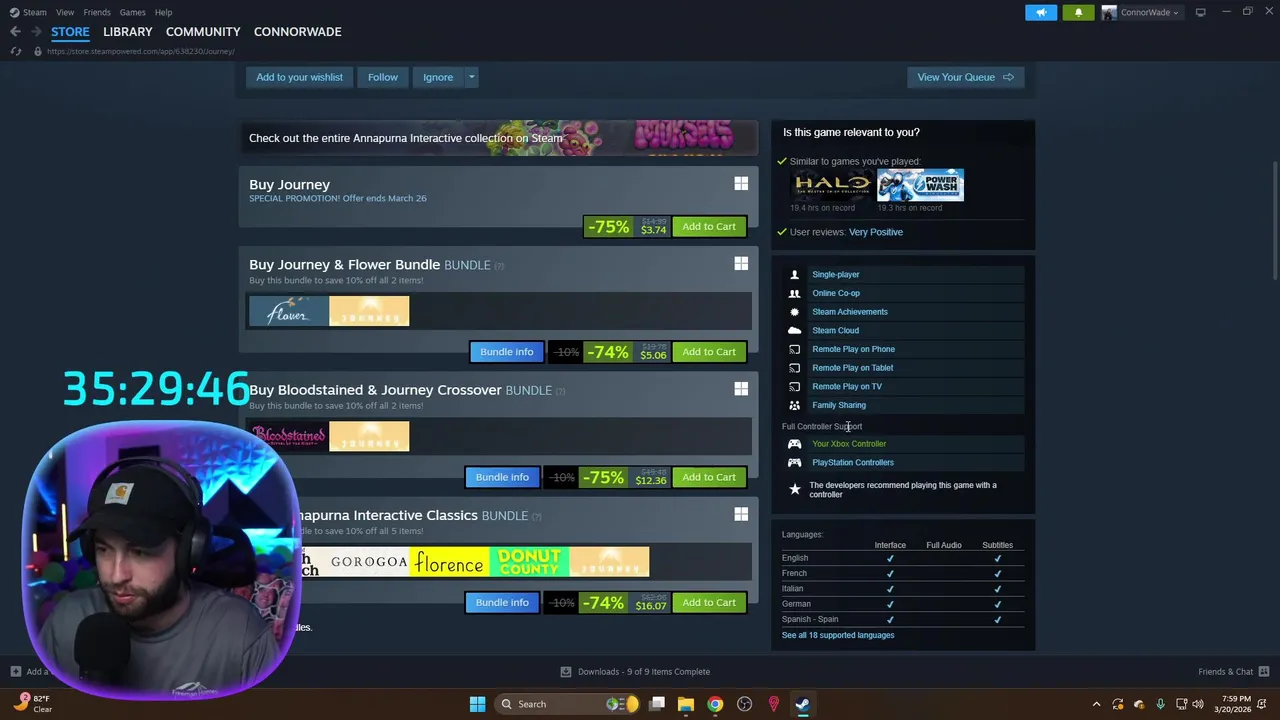The width and height of the screenshot is (1280, 720).
Task: Click the Steam announcements megaphone icon
Action: click(1041, 12)
